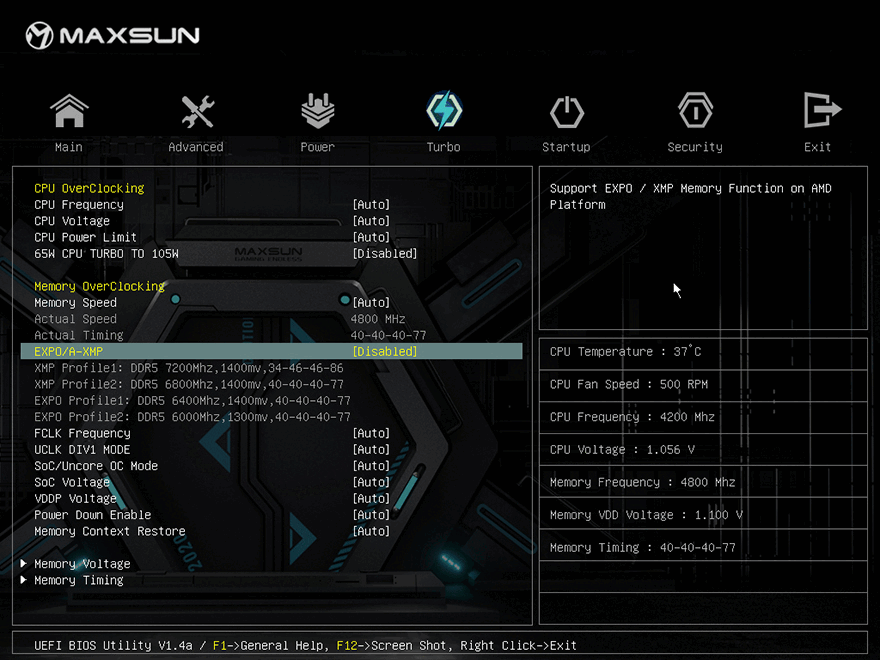Click the Actual Timing 40-40-40-77 value
The width and height of the screenshot is (880, 660).
click(x=388, y=335)
